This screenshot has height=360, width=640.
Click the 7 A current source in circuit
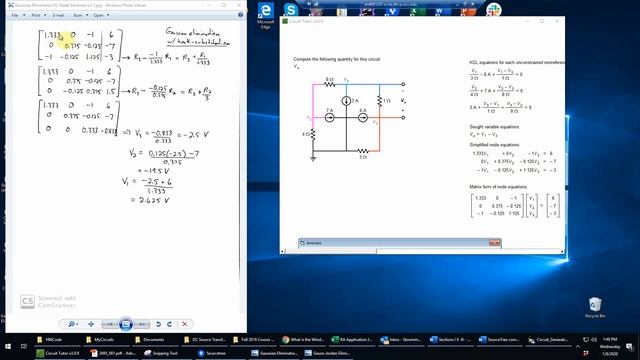pos(329,118)
